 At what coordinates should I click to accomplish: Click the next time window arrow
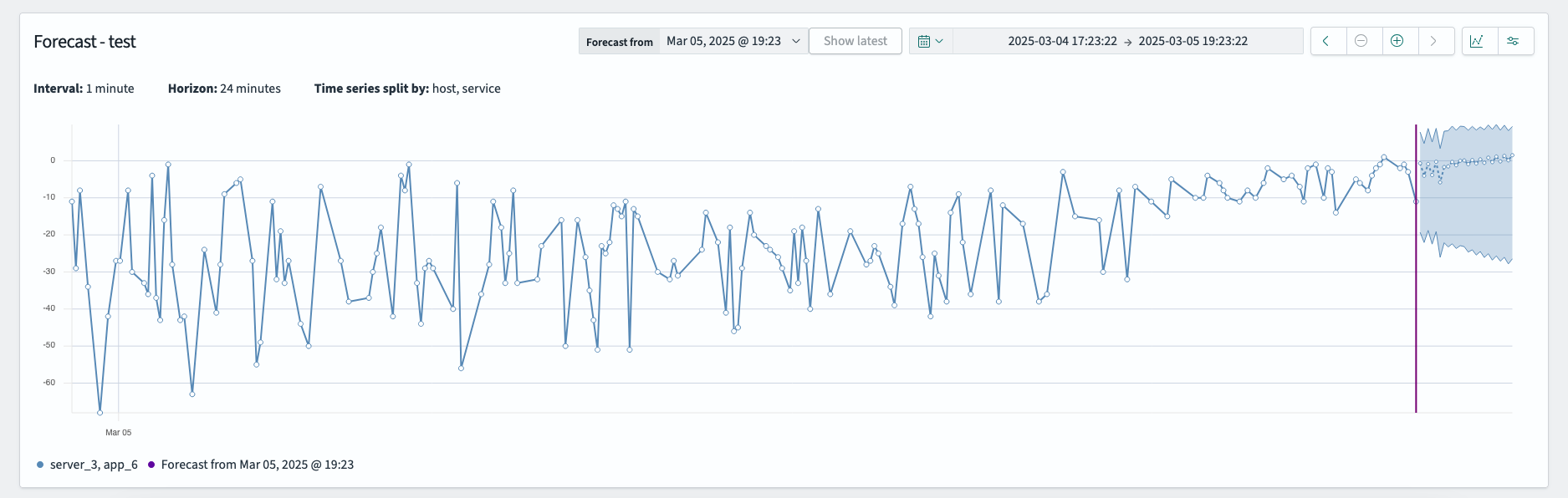tap(1434, 41)
